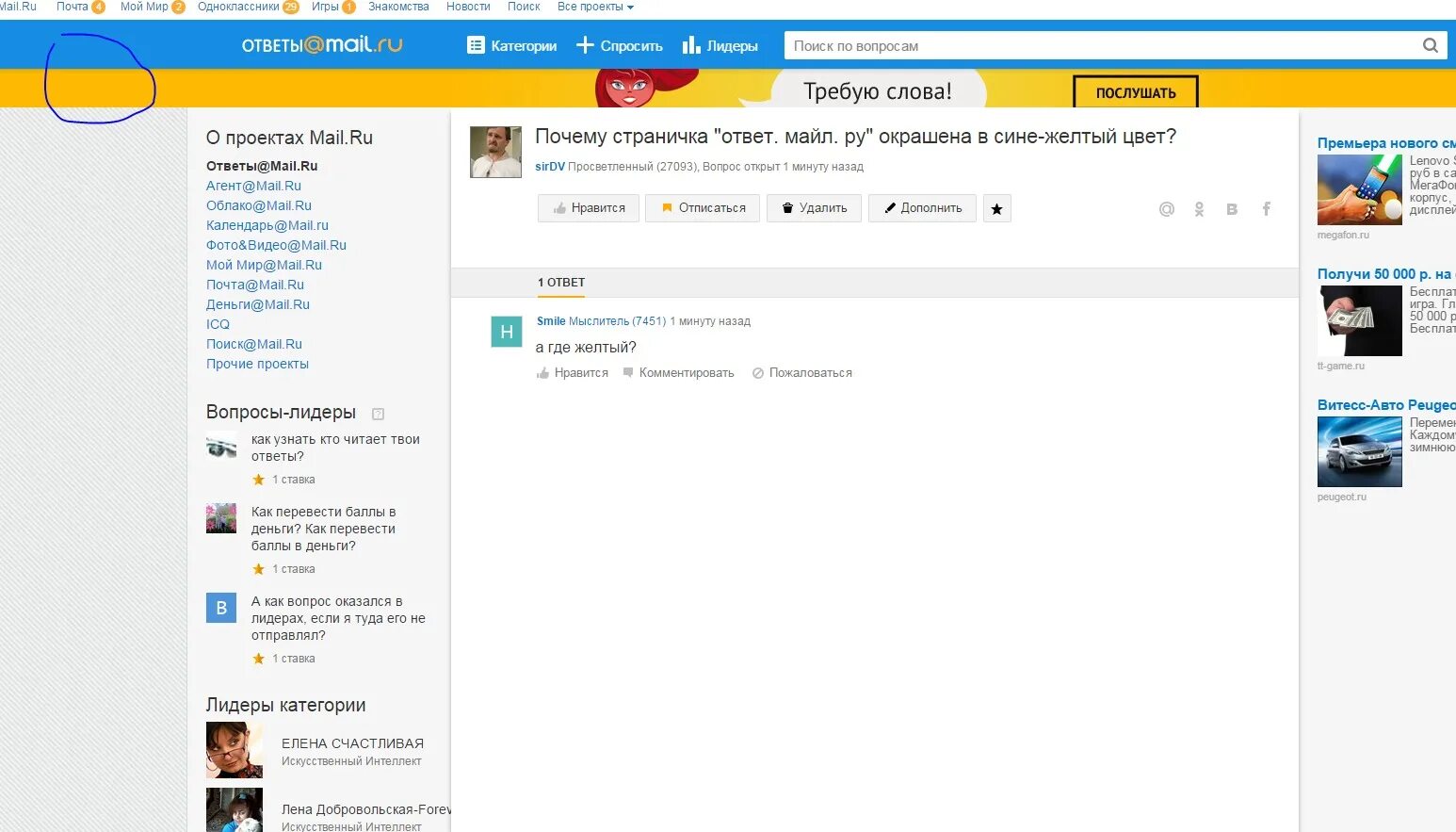Click the question author's avatar photo

(495, 152)
